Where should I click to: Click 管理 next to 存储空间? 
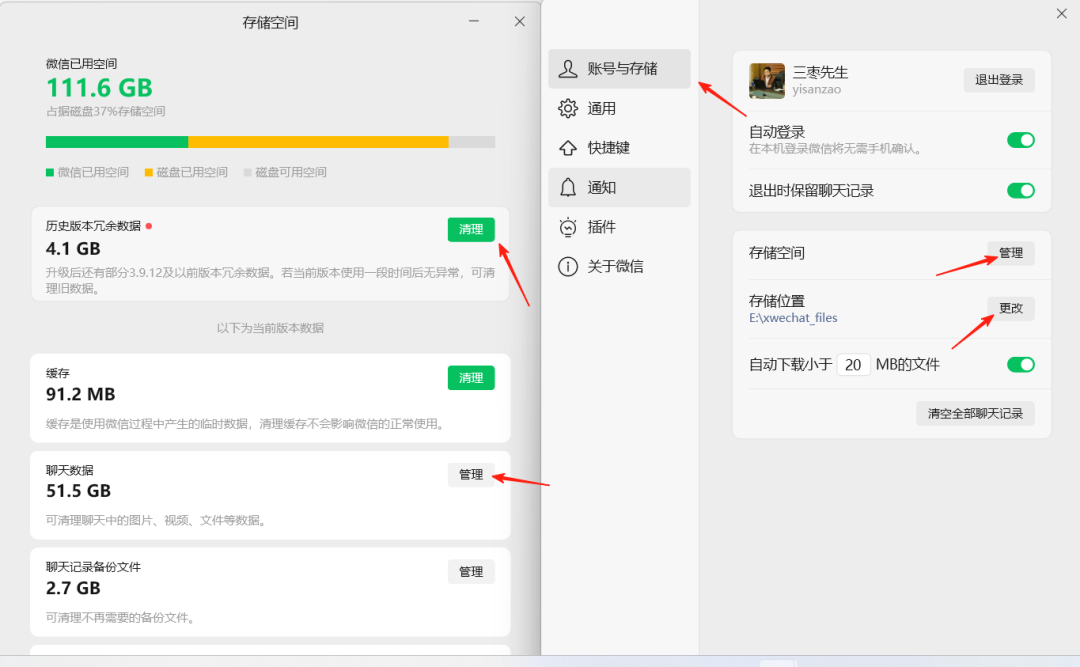click(1010, 253)
